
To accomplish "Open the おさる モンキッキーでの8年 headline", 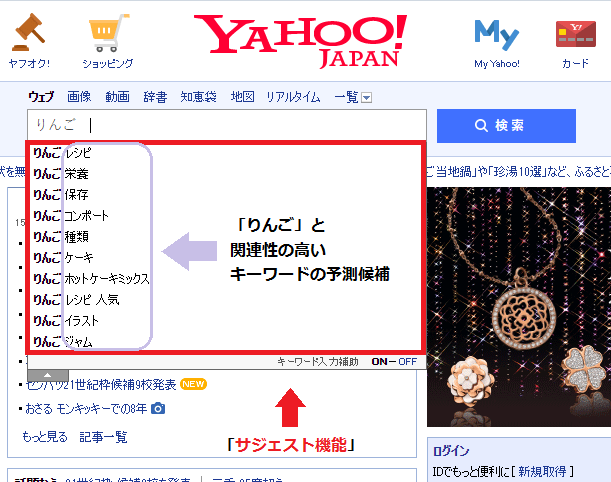I will (86, 409).
